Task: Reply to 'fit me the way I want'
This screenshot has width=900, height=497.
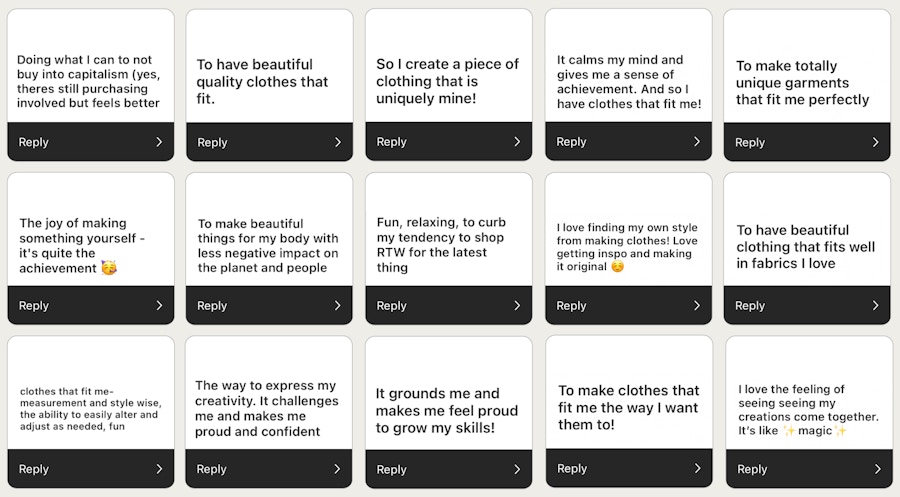Action: 572,469
